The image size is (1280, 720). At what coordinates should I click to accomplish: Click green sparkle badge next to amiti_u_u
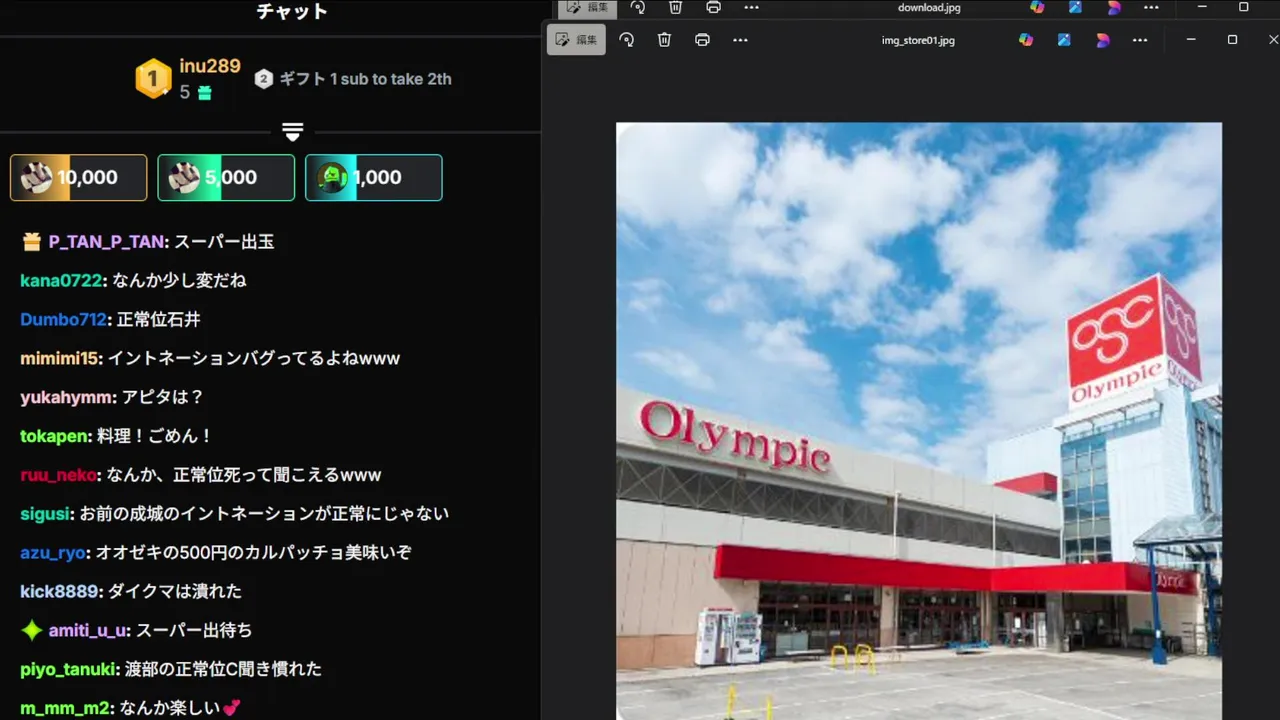32,630
